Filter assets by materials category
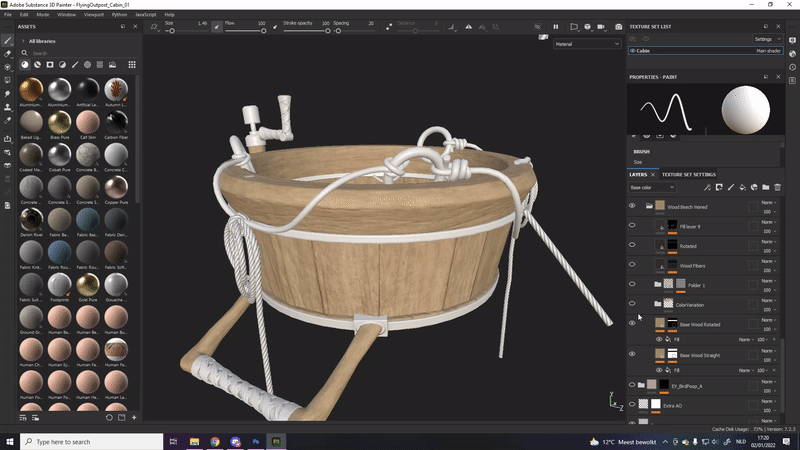This screenshot has height=450, width=800. (24, 65)
